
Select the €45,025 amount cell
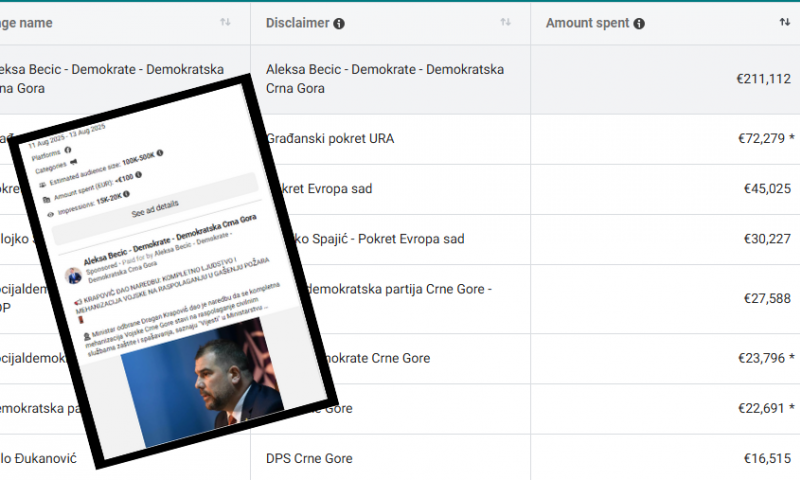(x=767, y=188)
